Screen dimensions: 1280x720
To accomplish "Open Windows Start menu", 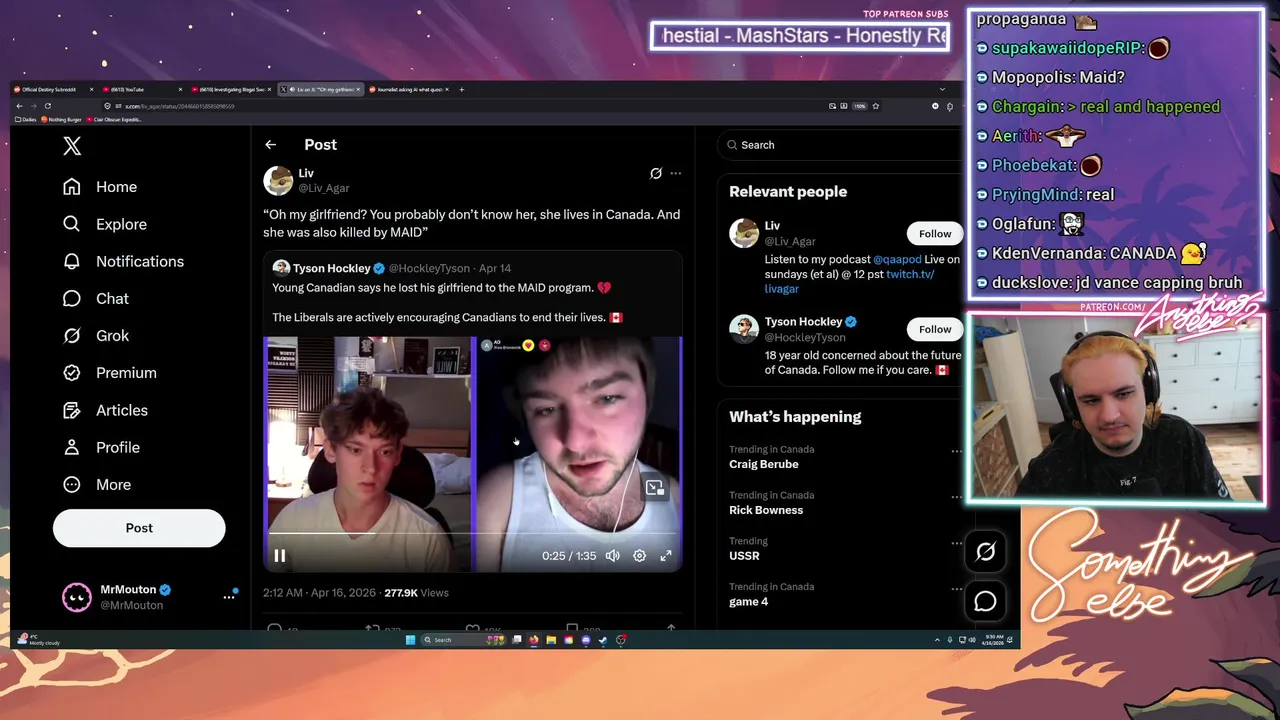I will click(x=410, y=640).
